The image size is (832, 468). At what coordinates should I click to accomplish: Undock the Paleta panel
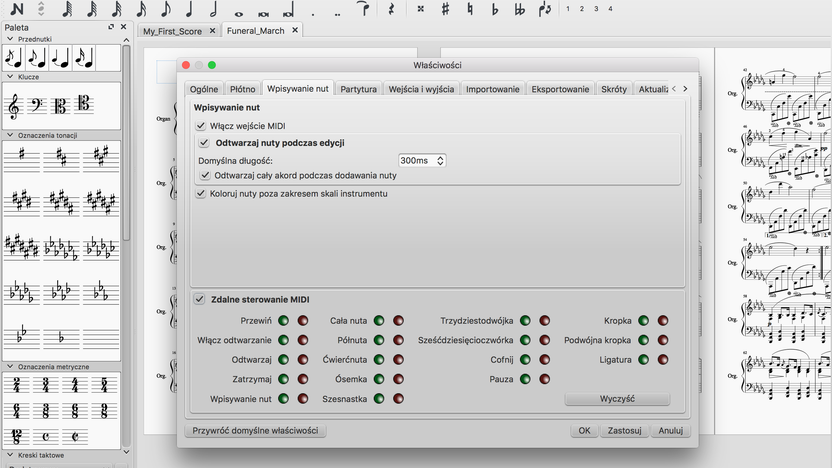point(111,27)
